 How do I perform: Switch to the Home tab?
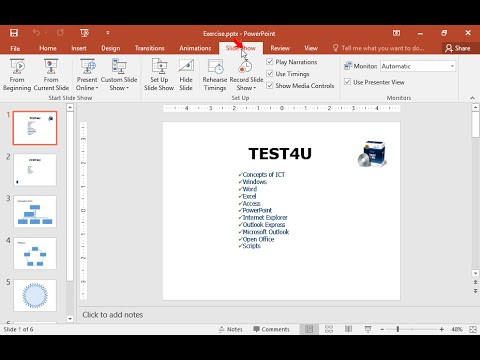(x=48, y=48)
